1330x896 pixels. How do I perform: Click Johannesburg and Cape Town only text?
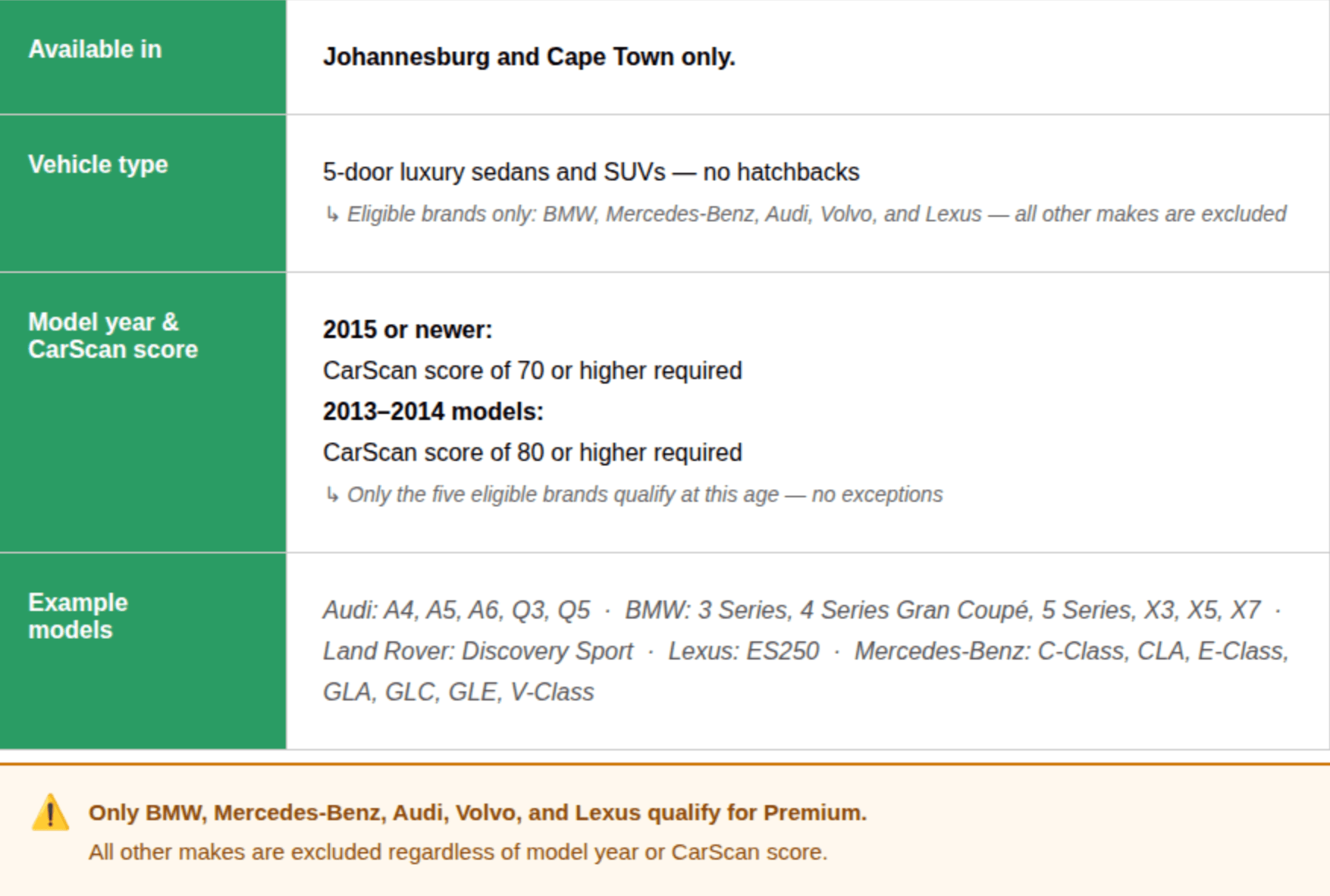click(x=529, y=57)
